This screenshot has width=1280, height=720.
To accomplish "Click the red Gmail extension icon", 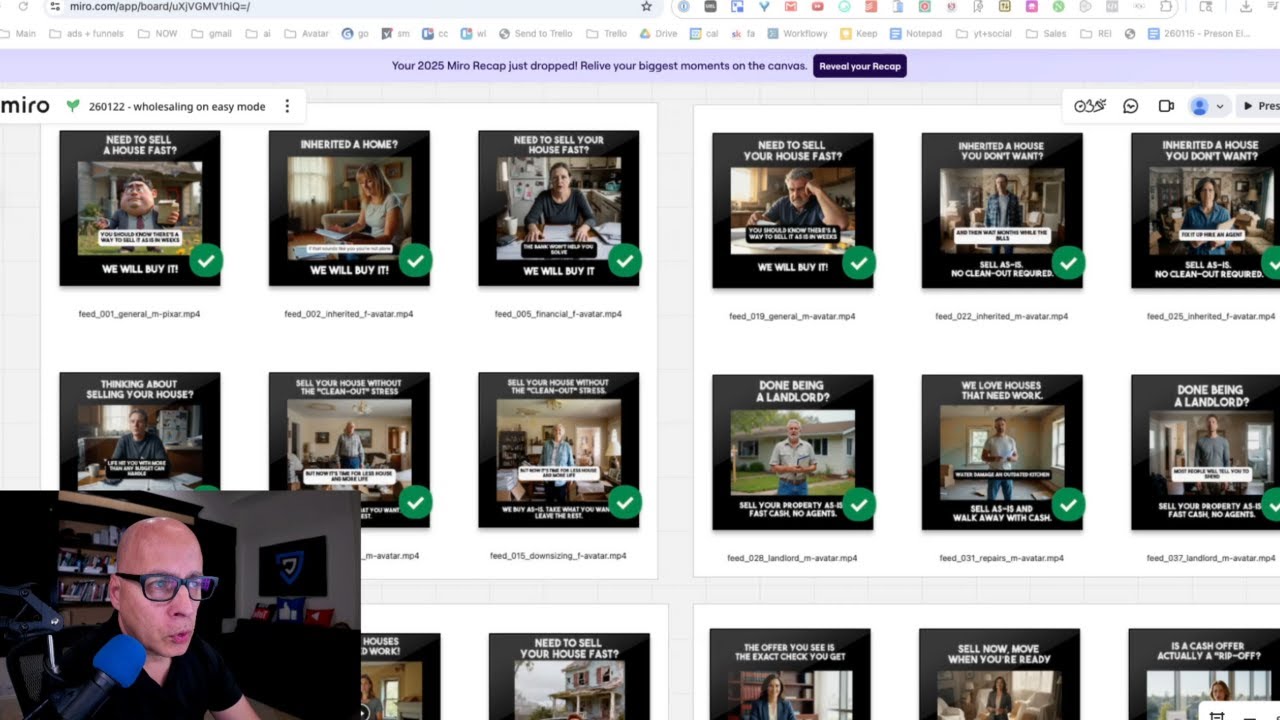I will click(x=792, y=7).
